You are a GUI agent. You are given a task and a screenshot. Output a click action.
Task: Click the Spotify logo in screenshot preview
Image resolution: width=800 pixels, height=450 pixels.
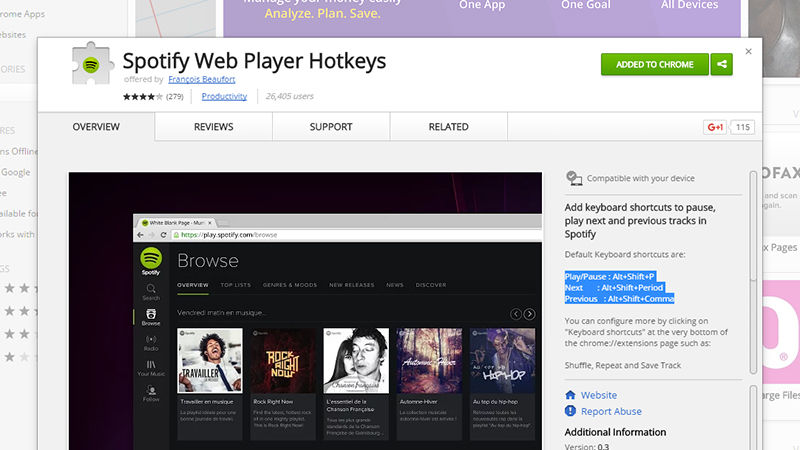click(x=151, y=258)
